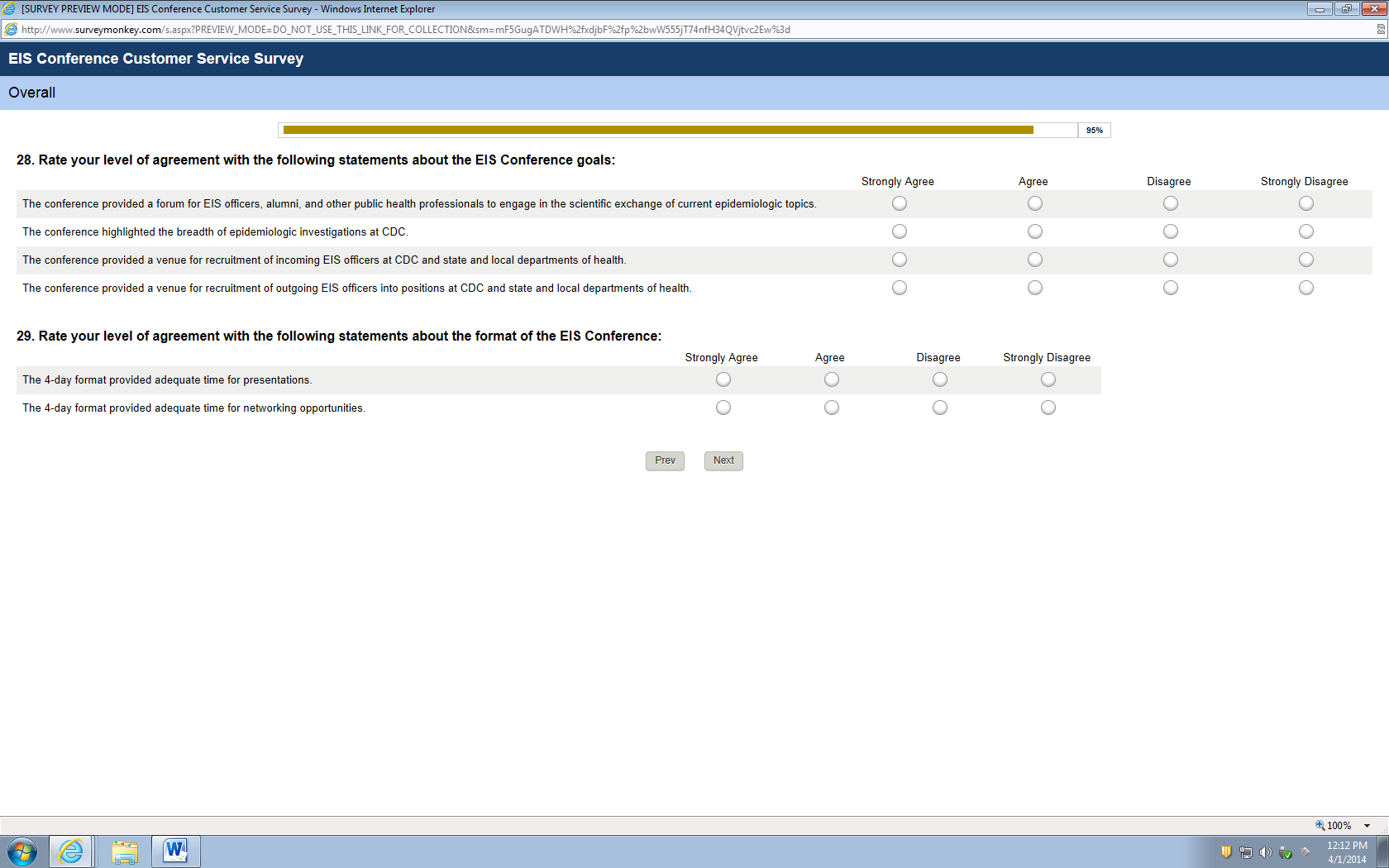Screen dimensions: 1389x868
Task: Select Disagree for outgoing EIS officers recruitment
Action: [x=1171, y=288]
